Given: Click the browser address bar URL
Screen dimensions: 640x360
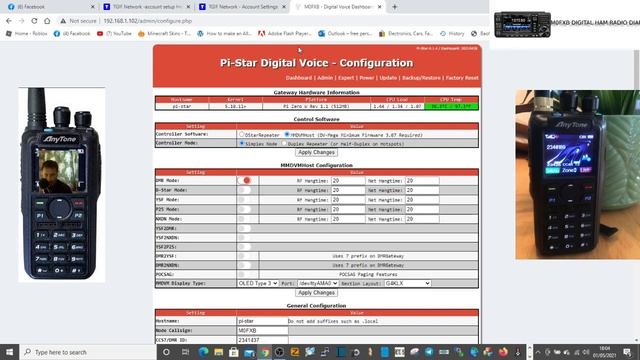Looking at the screenshot, I should [148, 21].
